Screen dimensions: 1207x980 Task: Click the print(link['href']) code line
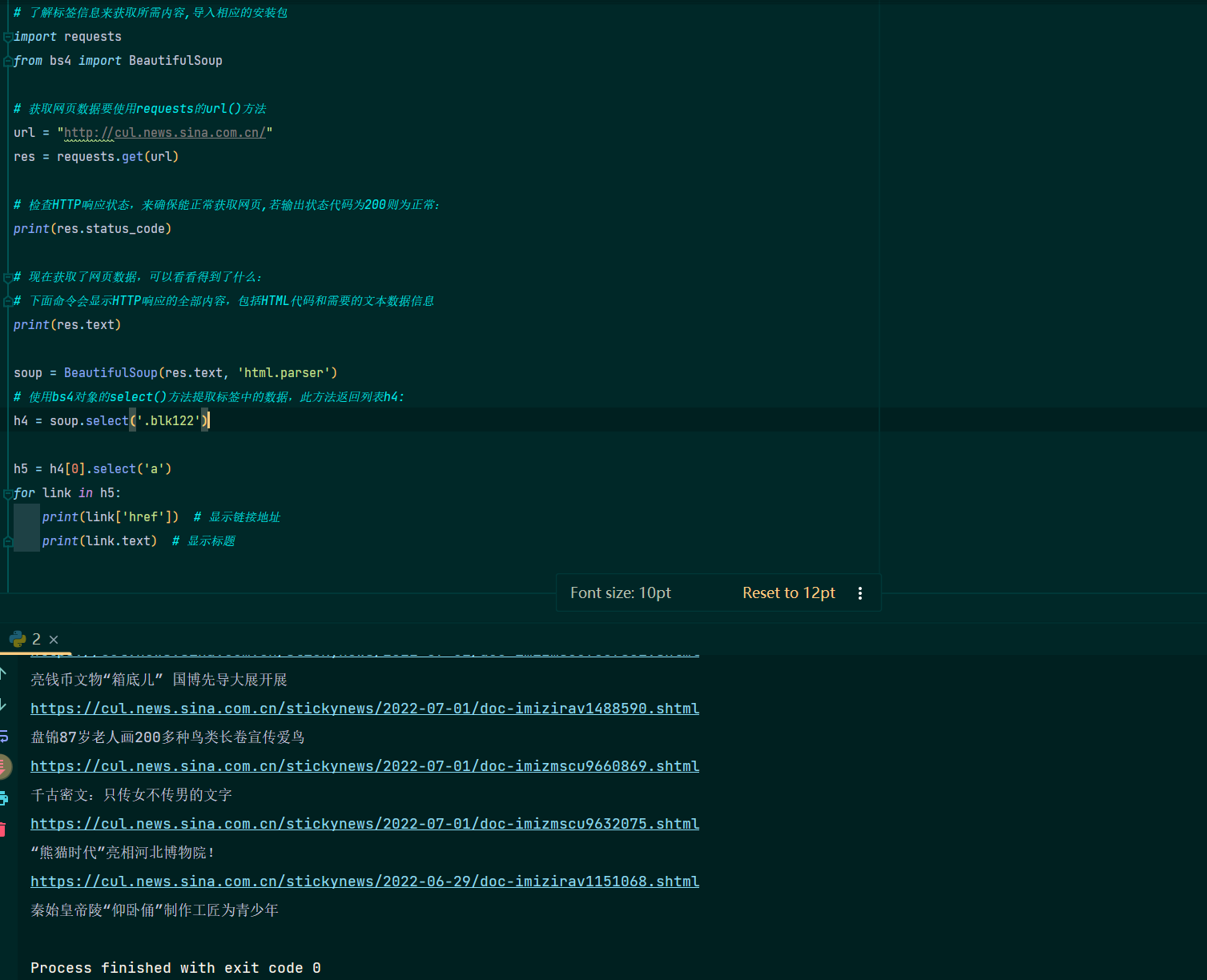pos(111,517)
